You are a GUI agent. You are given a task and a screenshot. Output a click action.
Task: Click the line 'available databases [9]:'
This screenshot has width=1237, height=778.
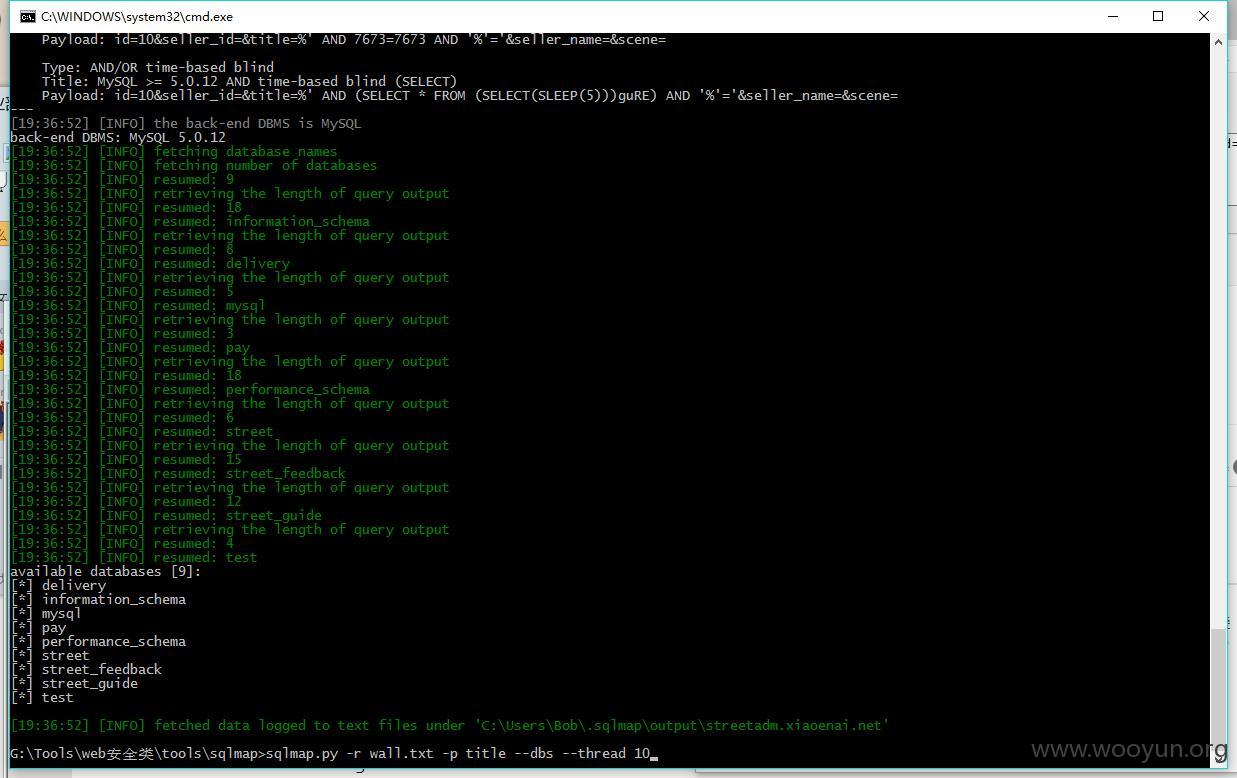106,571
